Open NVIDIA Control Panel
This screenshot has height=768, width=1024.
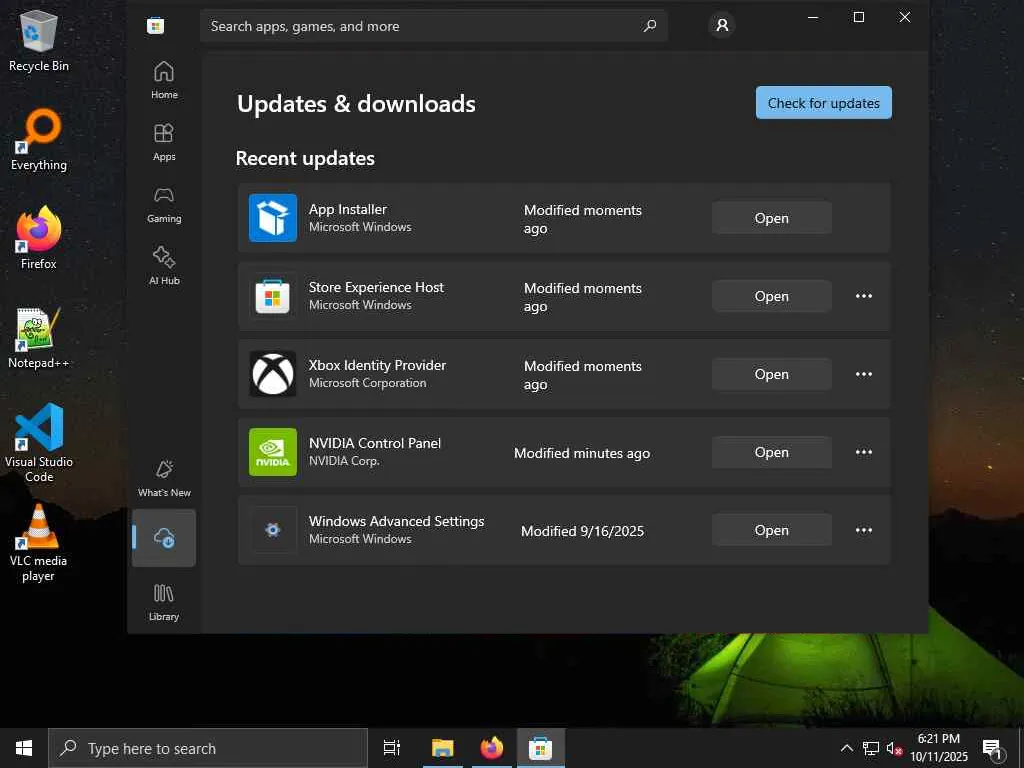(771, 452)
